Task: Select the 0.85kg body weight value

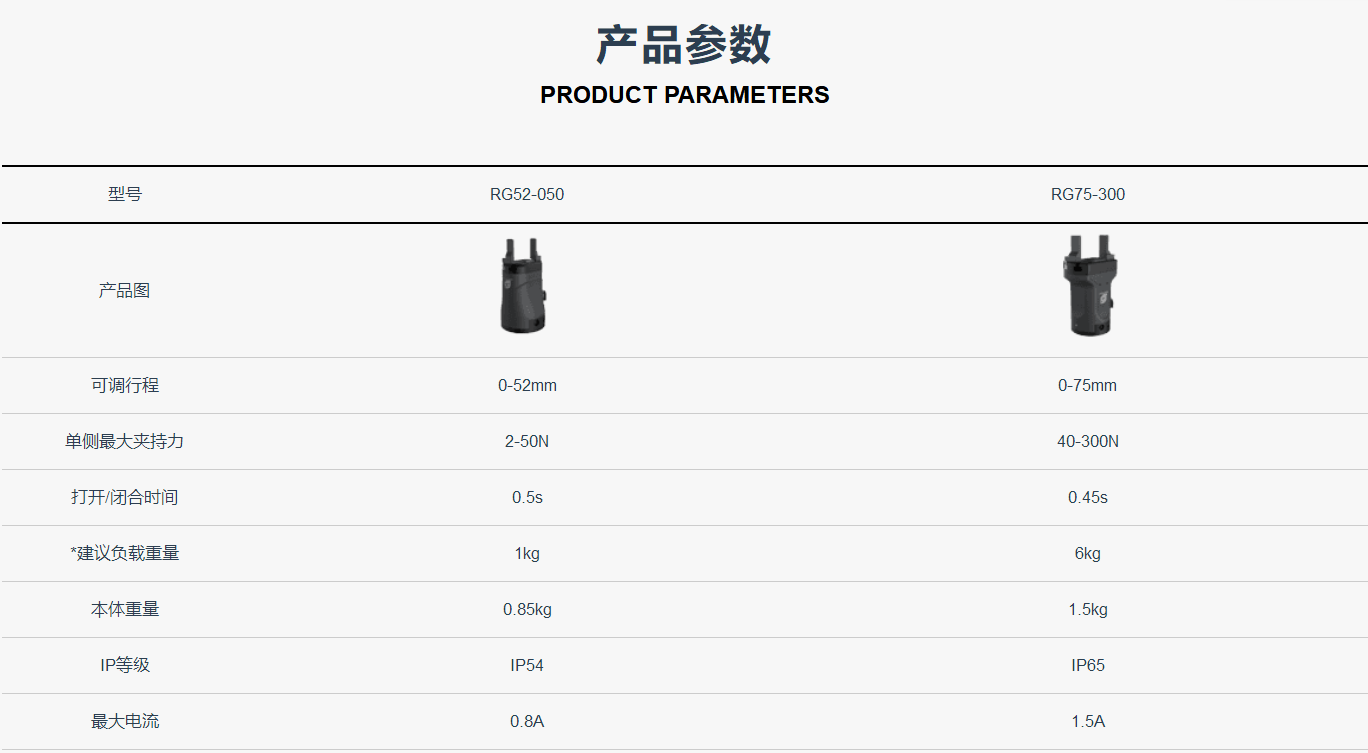Action: click(527, 610)
